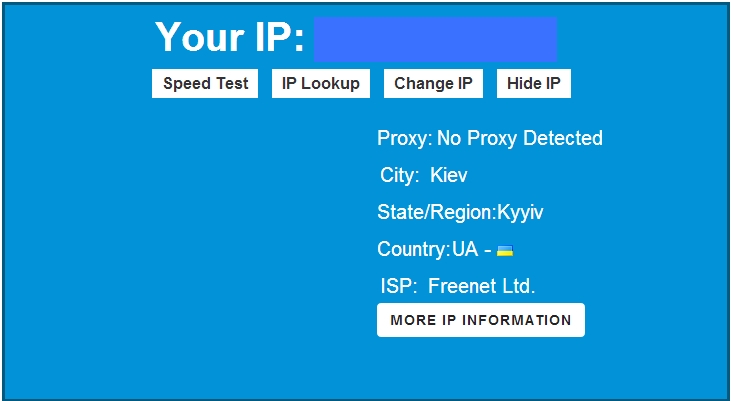Click the "ISP:" label
731x401 pixels.
click(399, 286)
